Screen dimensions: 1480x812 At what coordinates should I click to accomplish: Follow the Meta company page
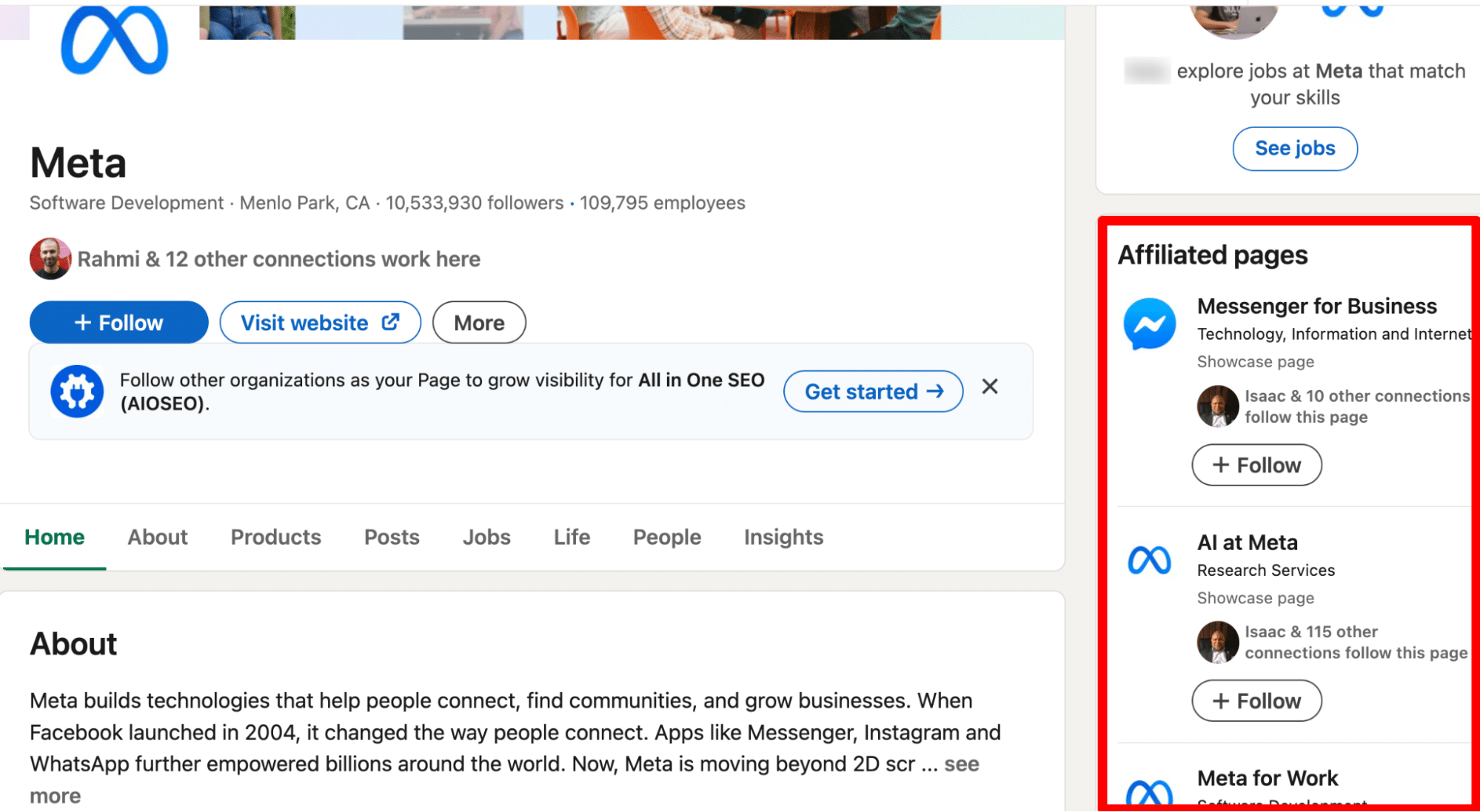[x=118, y=323]
